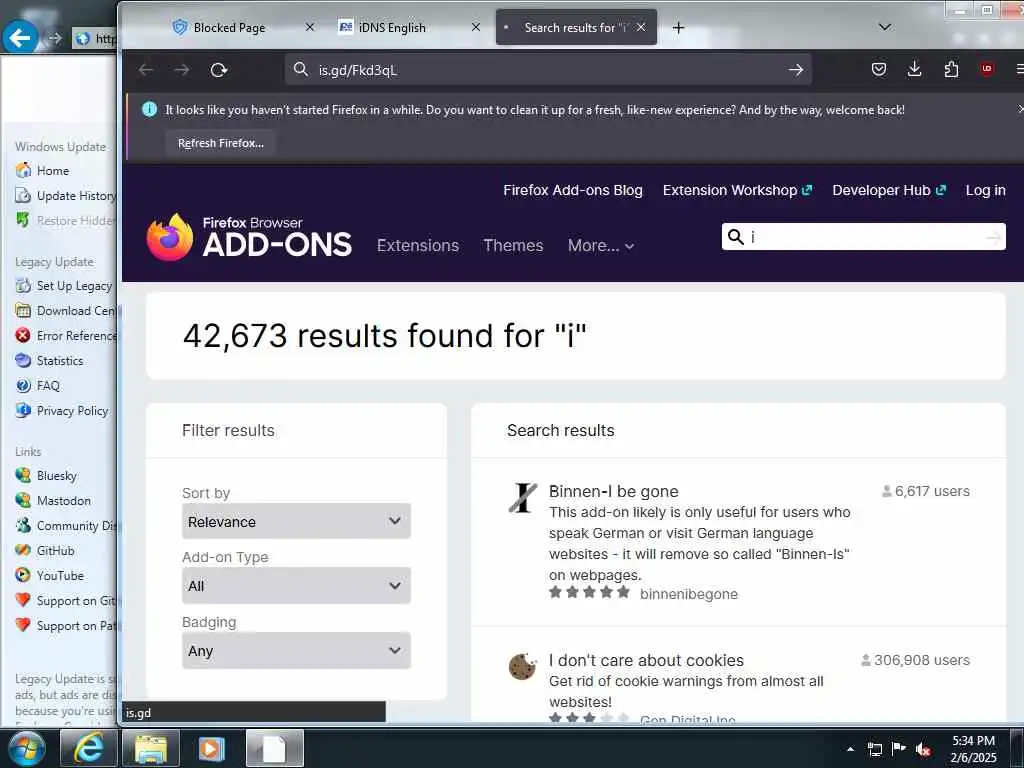
Task: Click the binnenibegone author name
Action: coord(688,594)
